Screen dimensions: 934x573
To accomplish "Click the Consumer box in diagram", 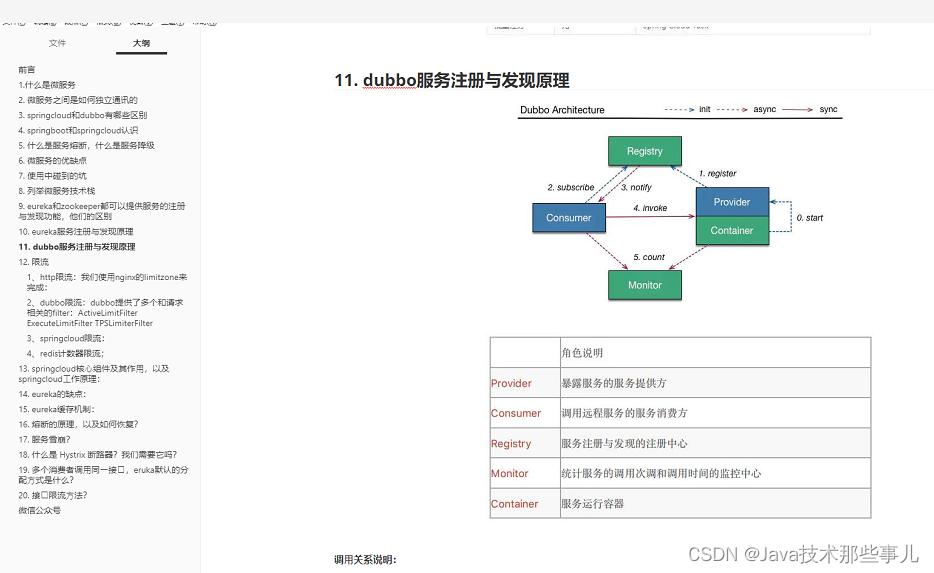I will point(569,217).
